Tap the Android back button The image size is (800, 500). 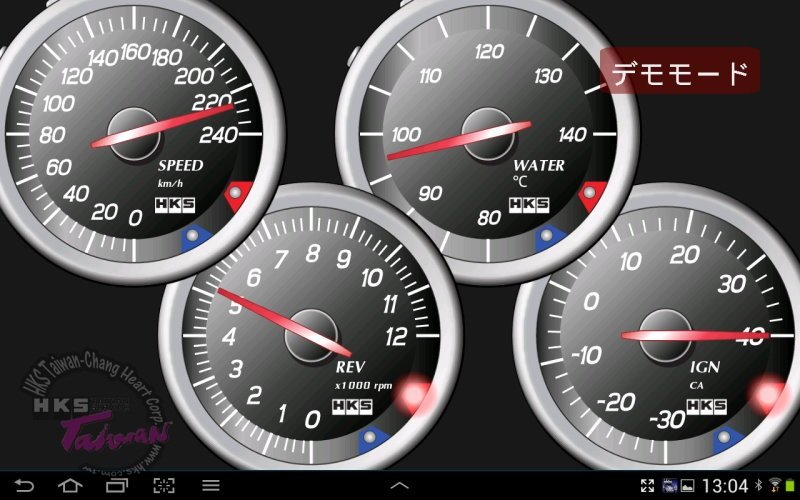[x=23, y=485]
